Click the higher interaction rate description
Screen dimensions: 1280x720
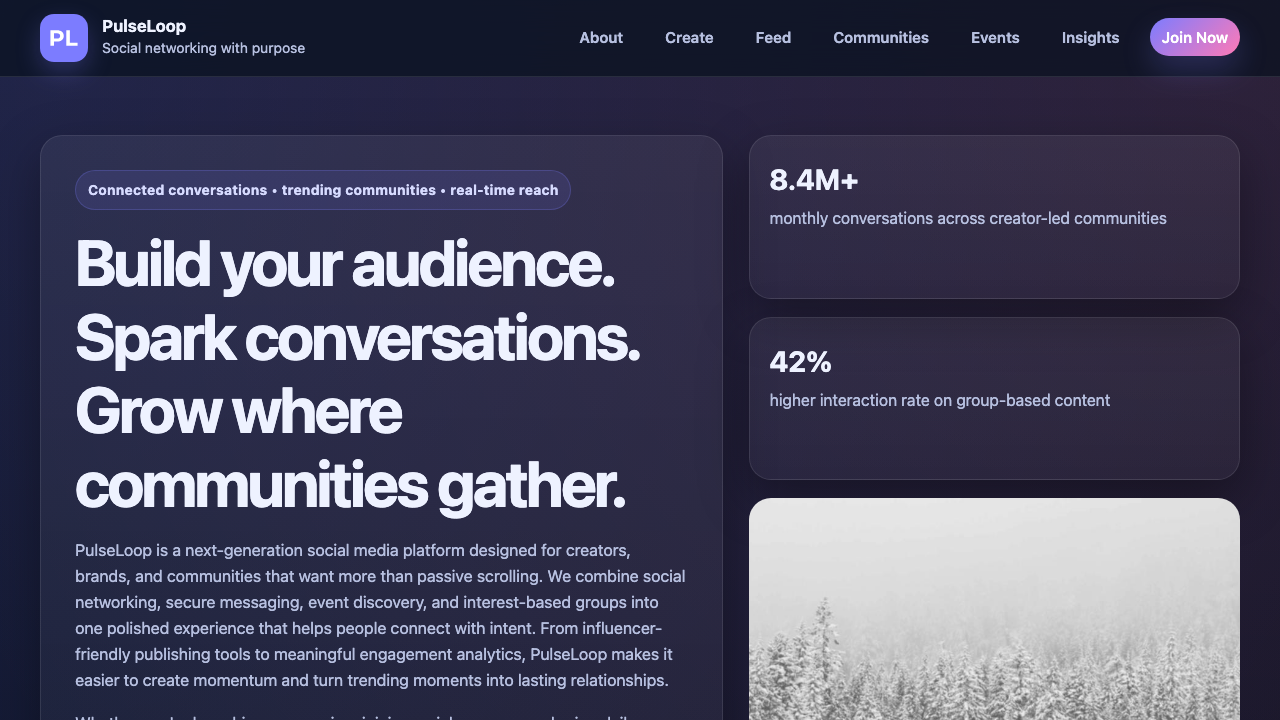tap(940, 400)
